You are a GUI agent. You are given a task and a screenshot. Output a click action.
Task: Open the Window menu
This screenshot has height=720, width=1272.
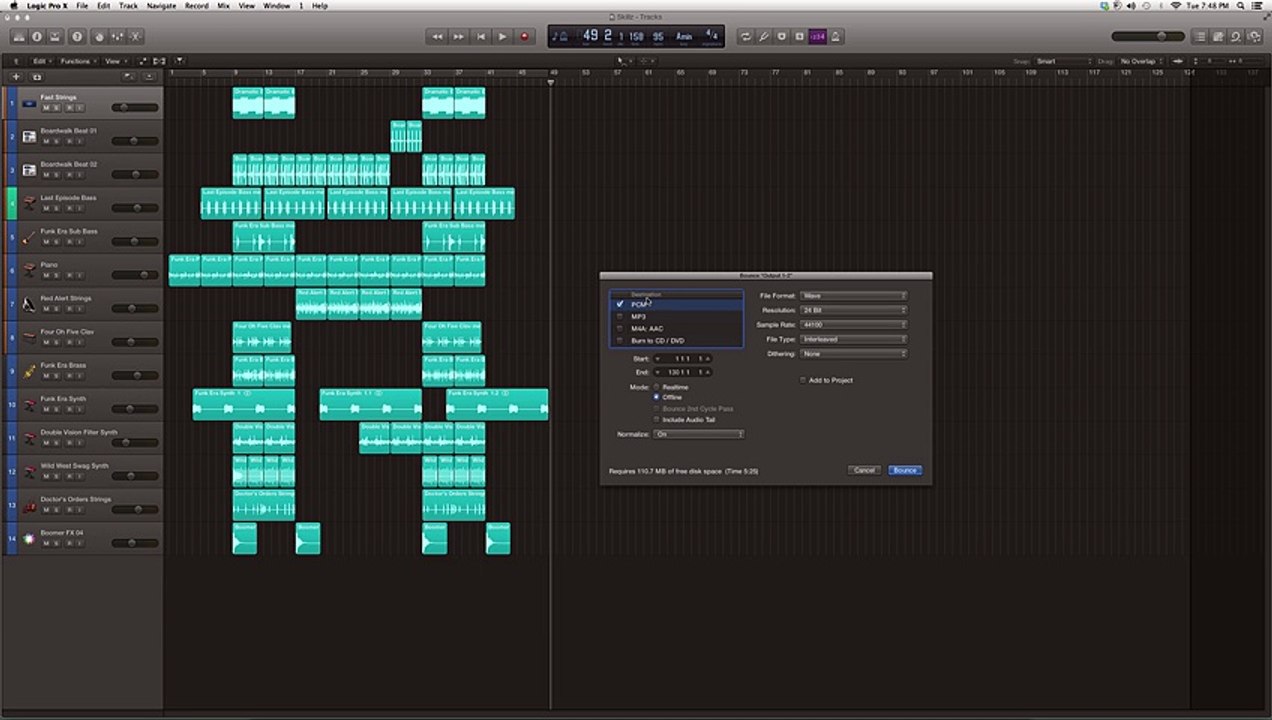coord(277,6)
